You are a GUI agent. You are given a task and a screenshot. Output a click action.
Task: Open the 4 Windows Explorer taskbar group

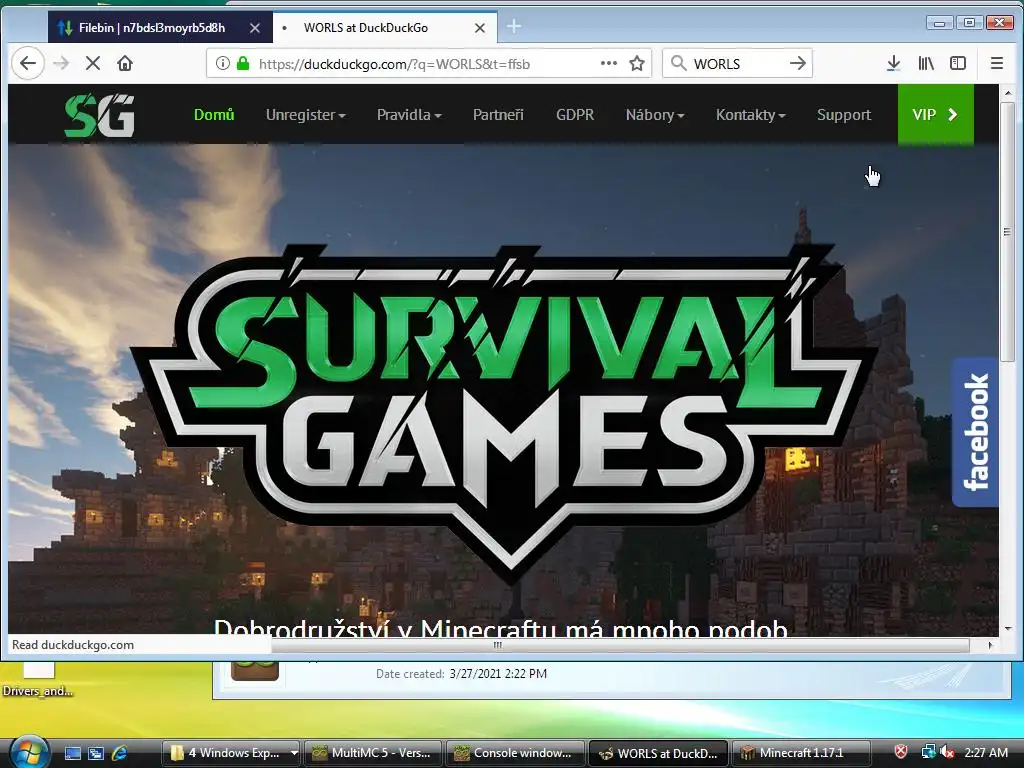click(x=226, y=753)
